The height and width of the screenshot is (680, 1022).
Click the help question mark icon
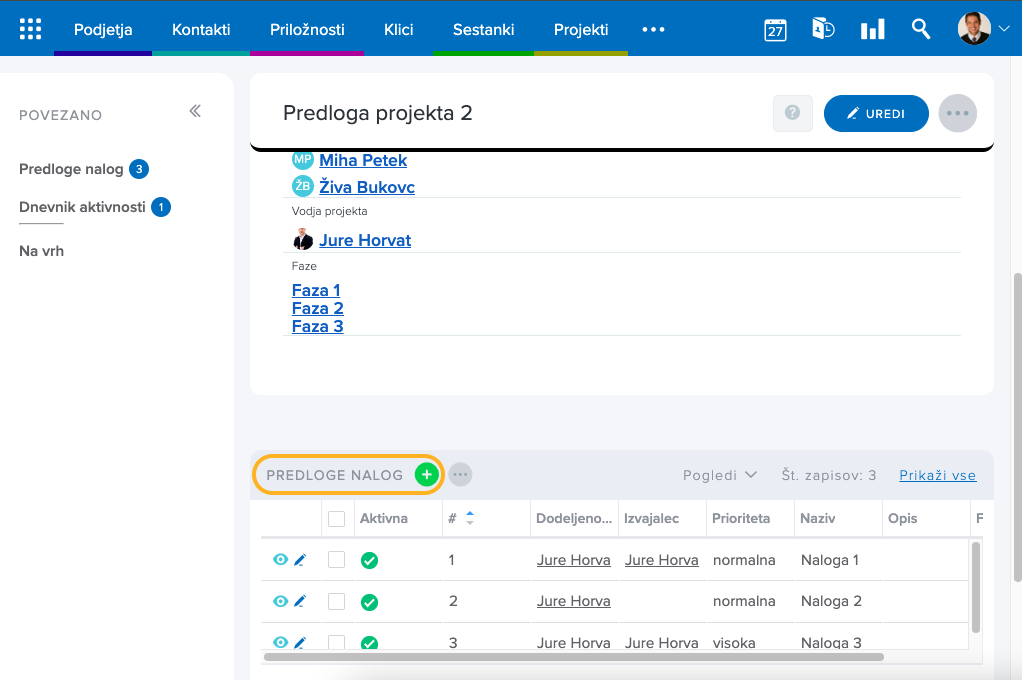(792, 114)
